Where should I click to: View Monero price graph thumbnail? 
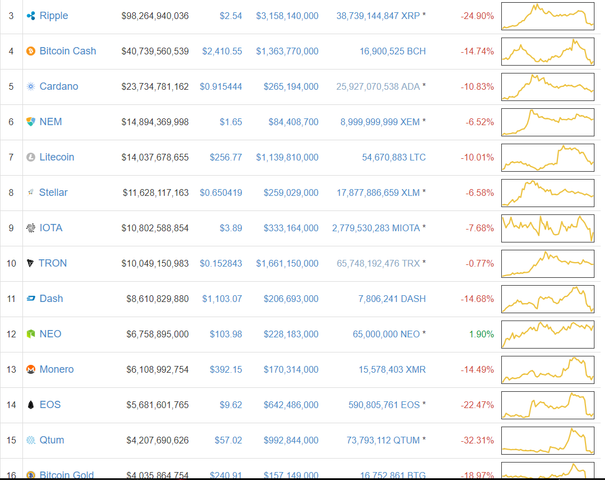pos(548,370)
